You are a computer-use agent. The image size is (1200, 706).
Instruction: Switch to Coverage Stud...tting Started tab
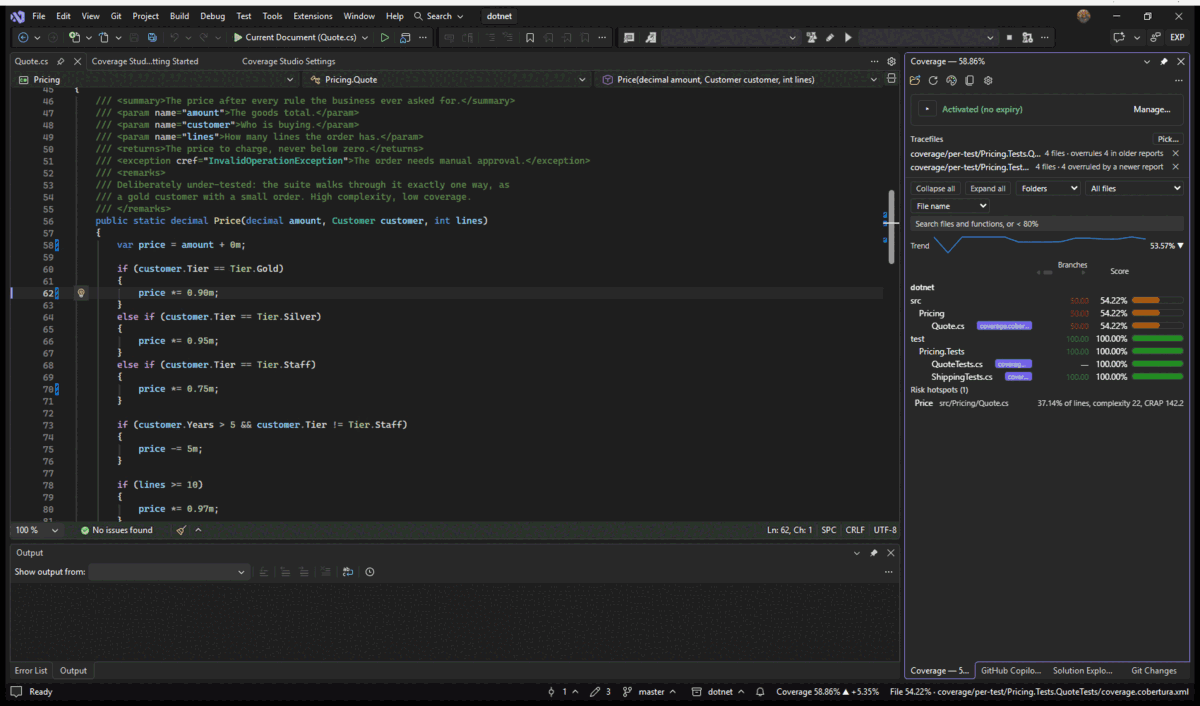click(x=145, y=61)
